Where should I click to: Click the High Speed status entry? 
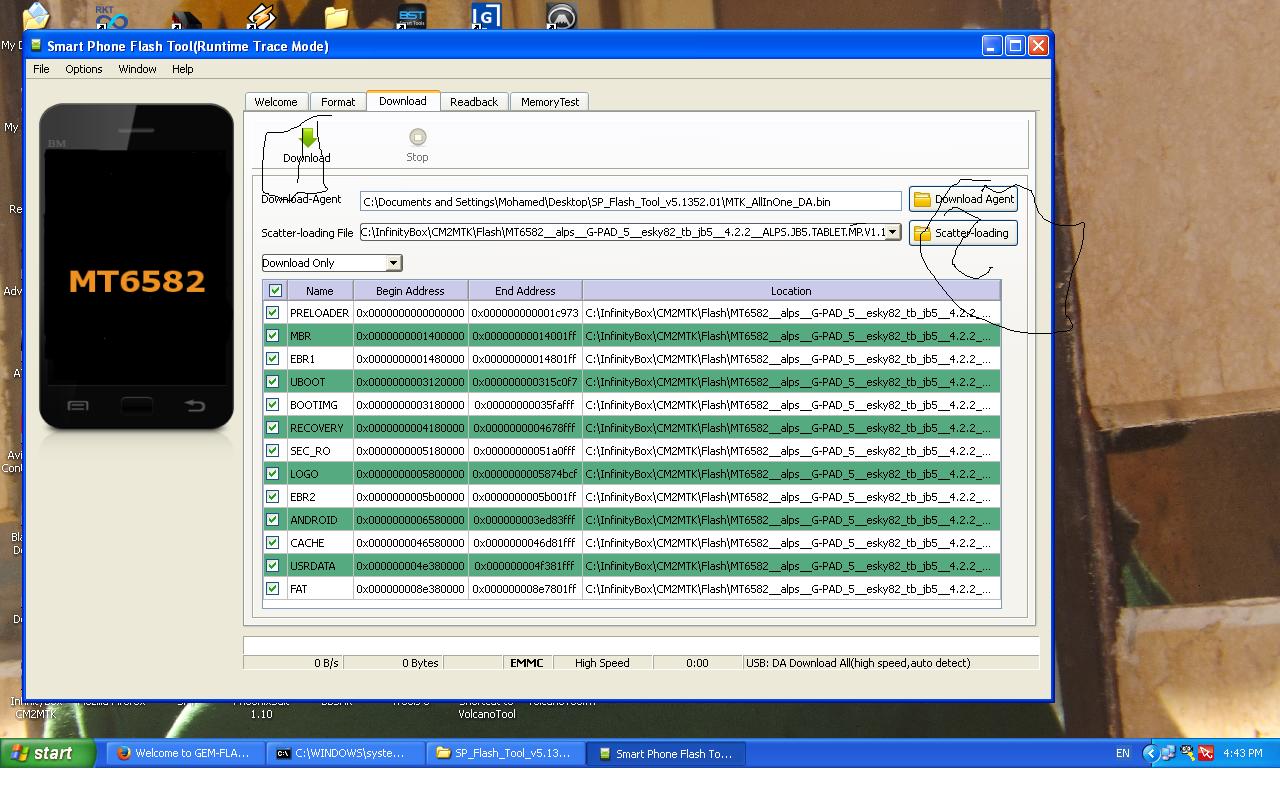602,663
